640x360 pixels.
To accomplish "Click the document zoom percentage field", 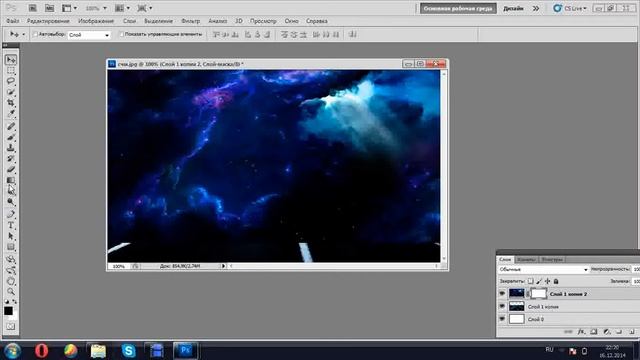I will (x=118, y=266).
